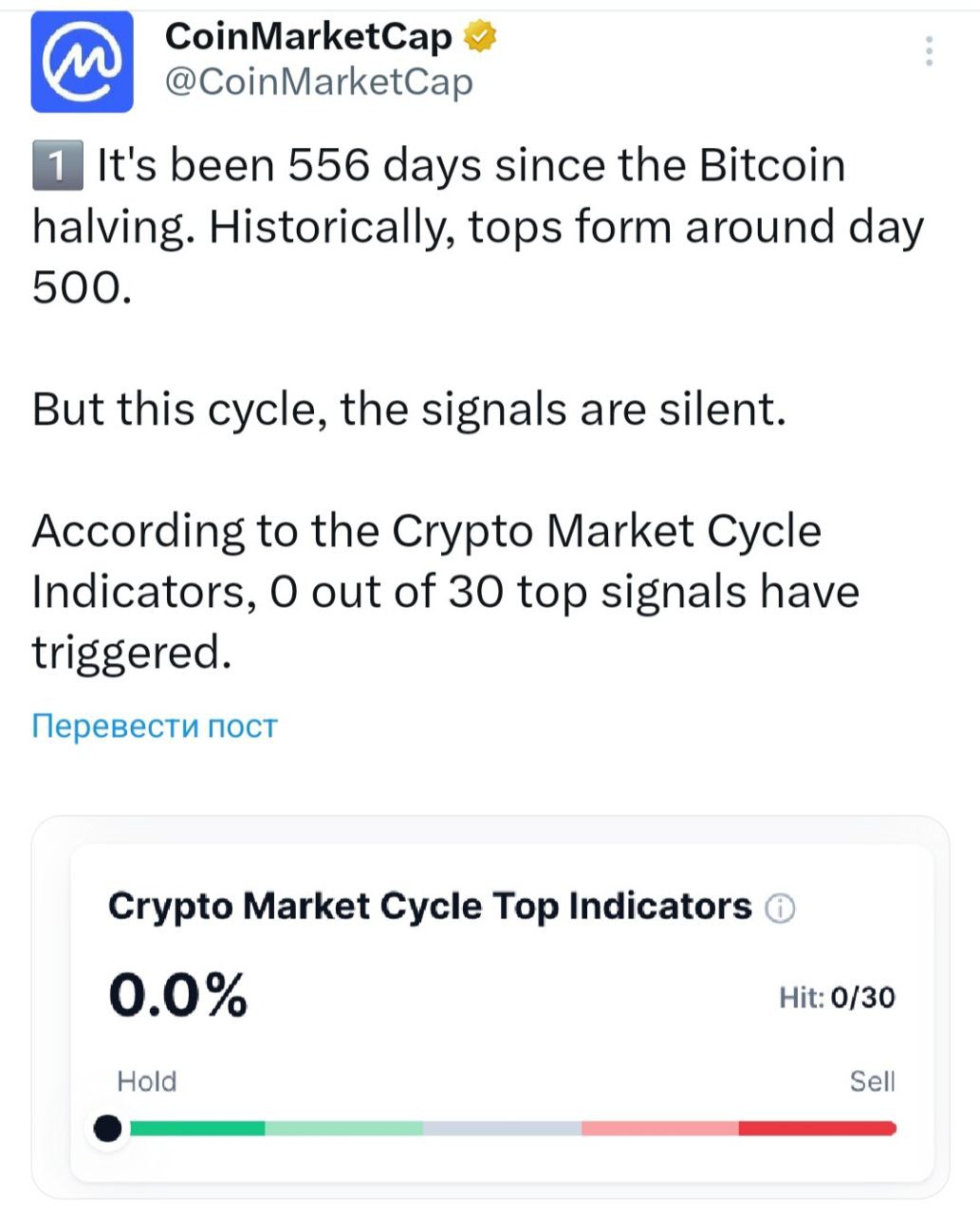Click the dark red Sell bar segment
This screenshot has width=980, height=1214.
816,1129
